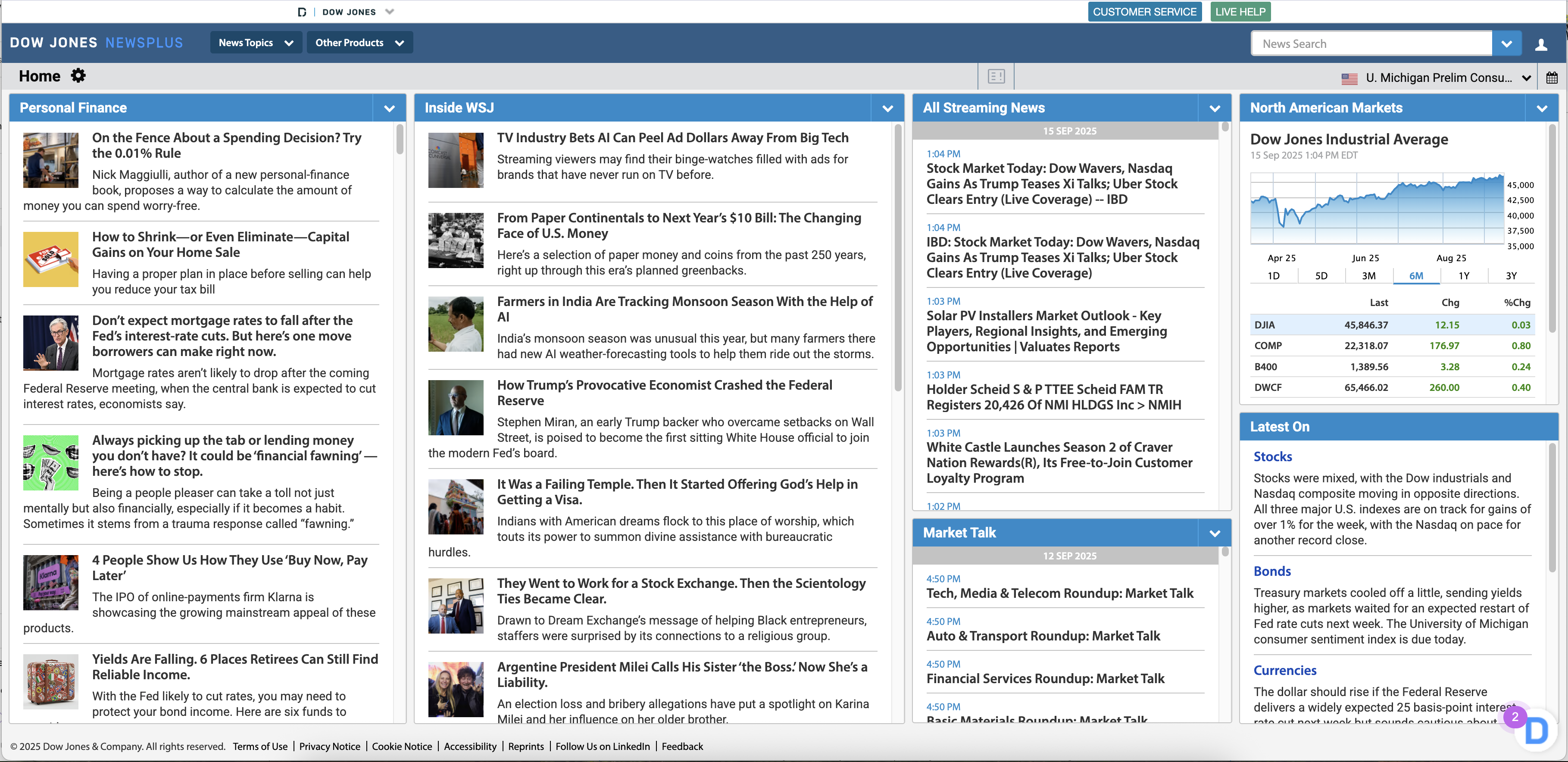The width and height of the screenshot is (1568, 762).
Task: Select the DWCF row in markets table
Action: point(1393,388)
